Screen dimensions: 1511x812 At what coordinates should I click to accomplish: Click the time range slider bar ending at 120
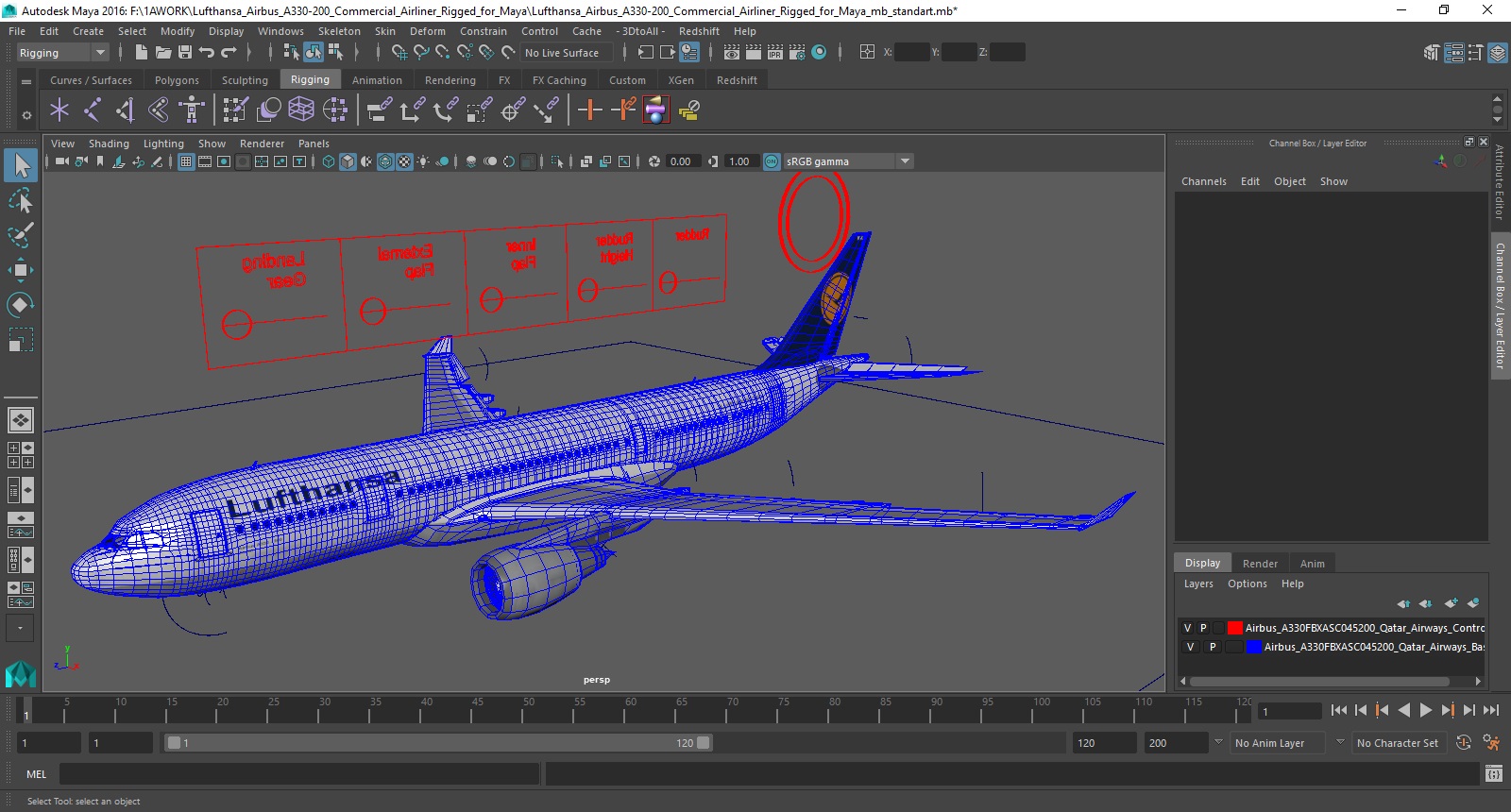(x=439, y=743)
